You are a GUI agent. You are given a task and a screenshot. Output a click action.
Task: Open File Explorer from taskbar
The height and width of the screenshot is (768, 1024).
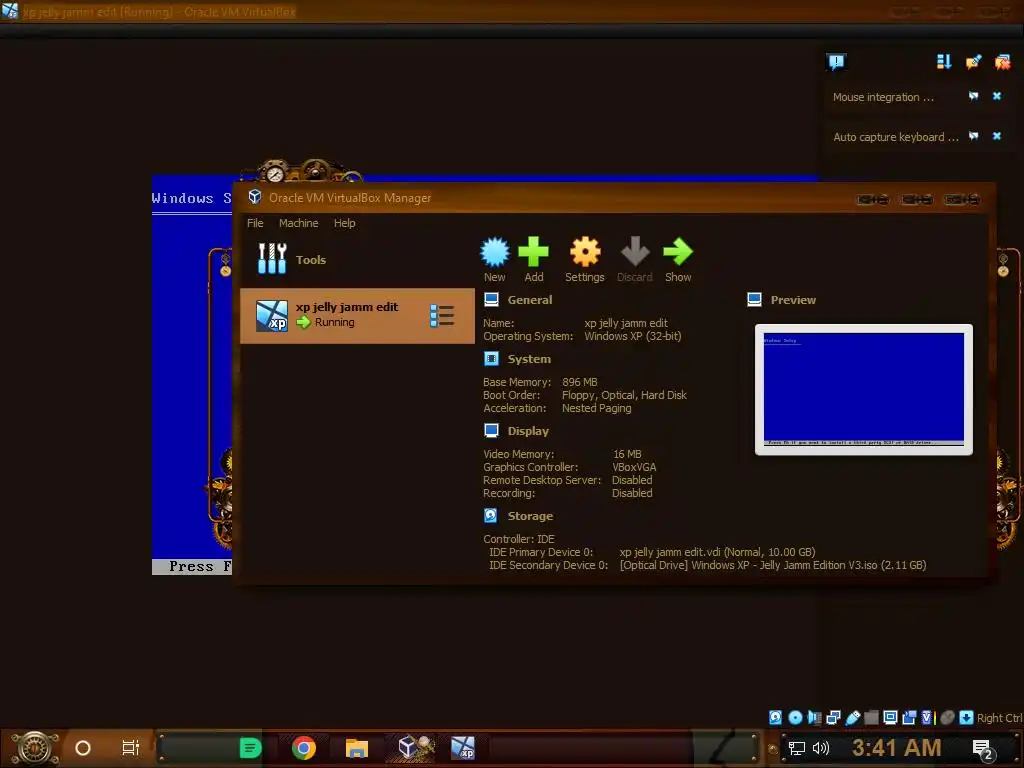click(357, 748)
